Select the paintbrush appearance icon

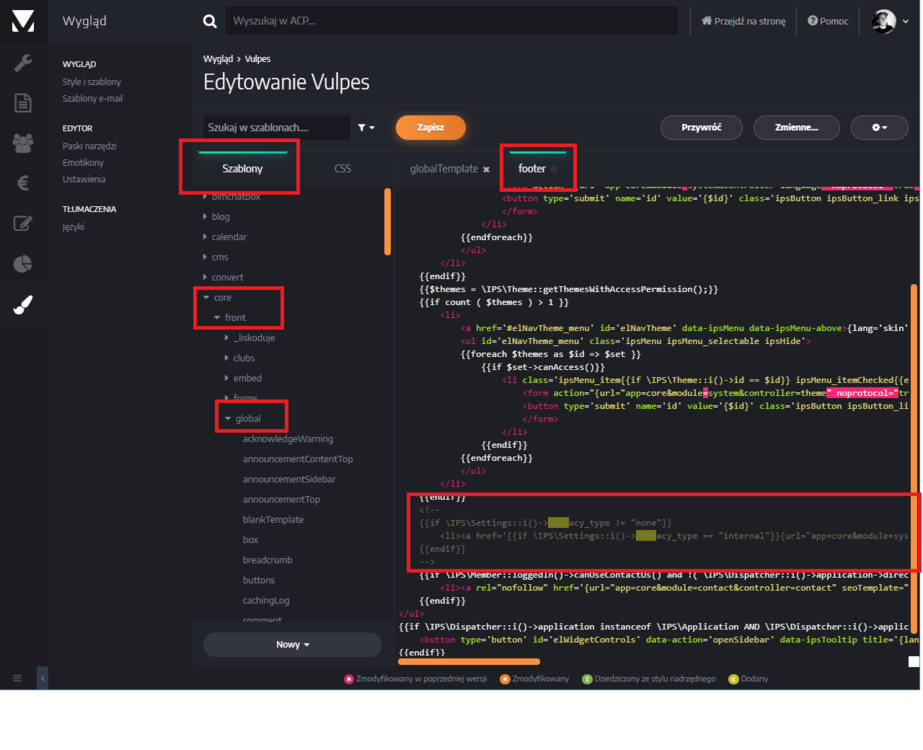pos(22,305)
